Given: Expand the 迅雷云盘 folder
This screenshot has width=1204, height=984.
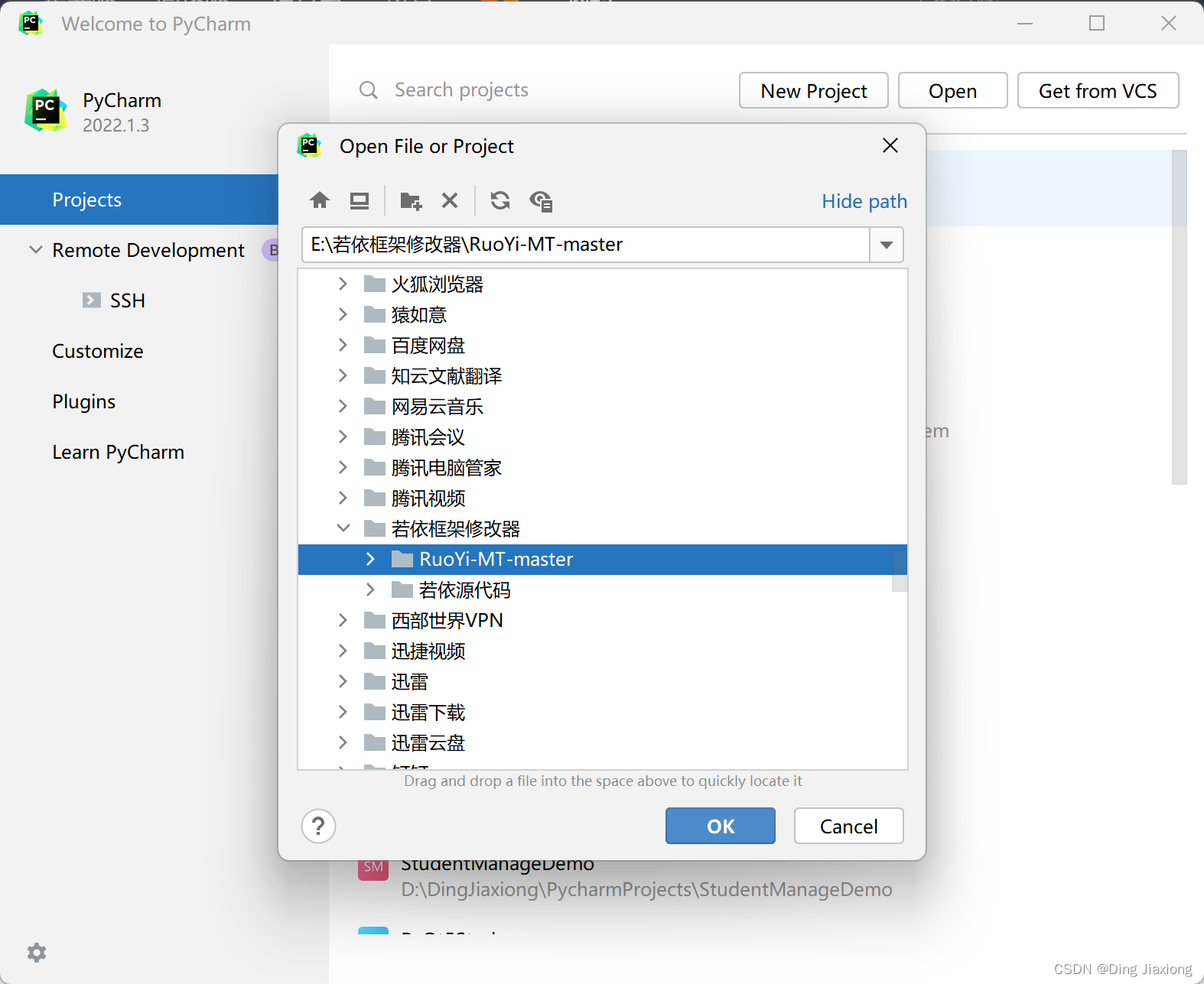Looking at the screenshot, I should pos(343,743).
